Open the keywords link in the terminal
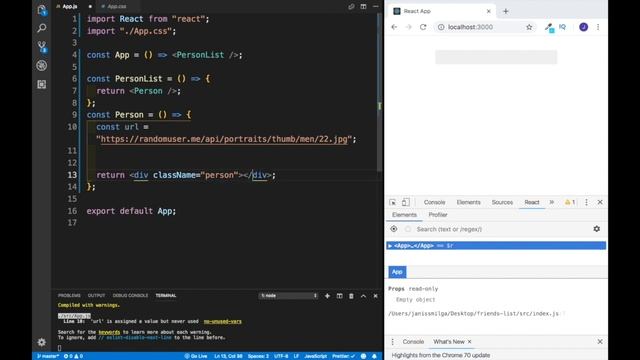 (x=109, y=332)
